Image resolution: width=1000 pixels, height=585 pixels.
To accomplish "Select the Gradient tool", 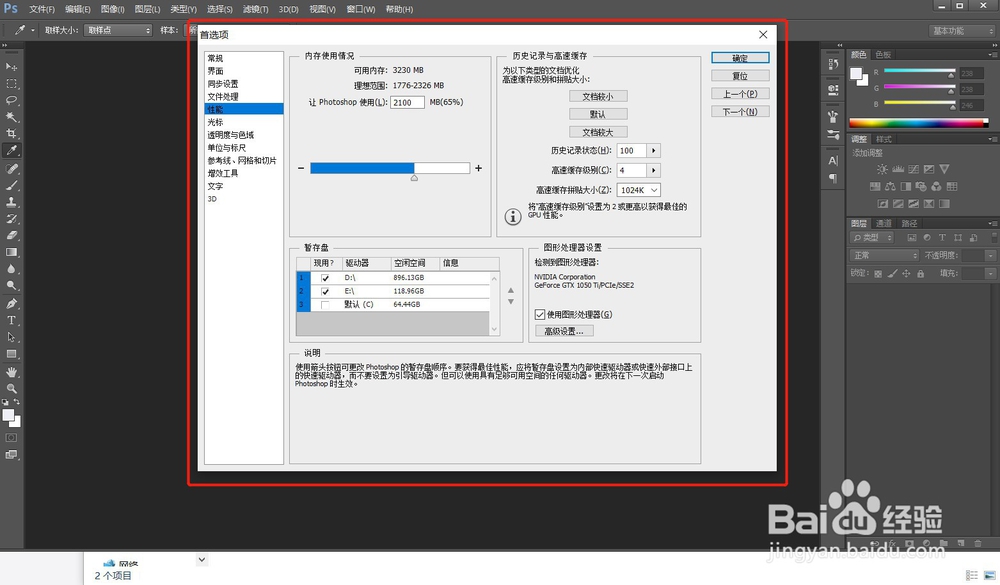I will click(x=11, y=252).
